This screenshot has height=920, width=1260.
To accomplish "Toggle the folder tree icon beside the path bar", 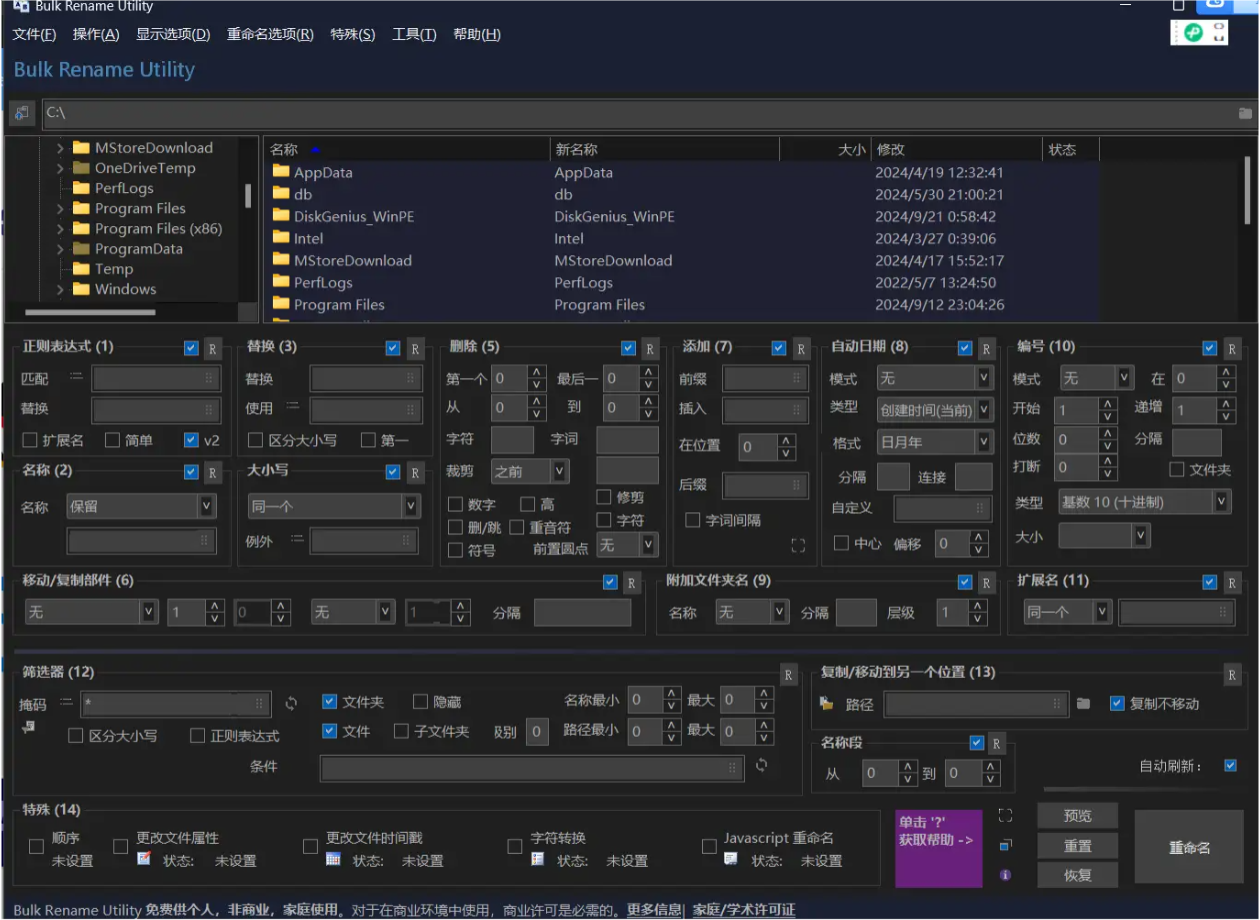I will [21, 112].
